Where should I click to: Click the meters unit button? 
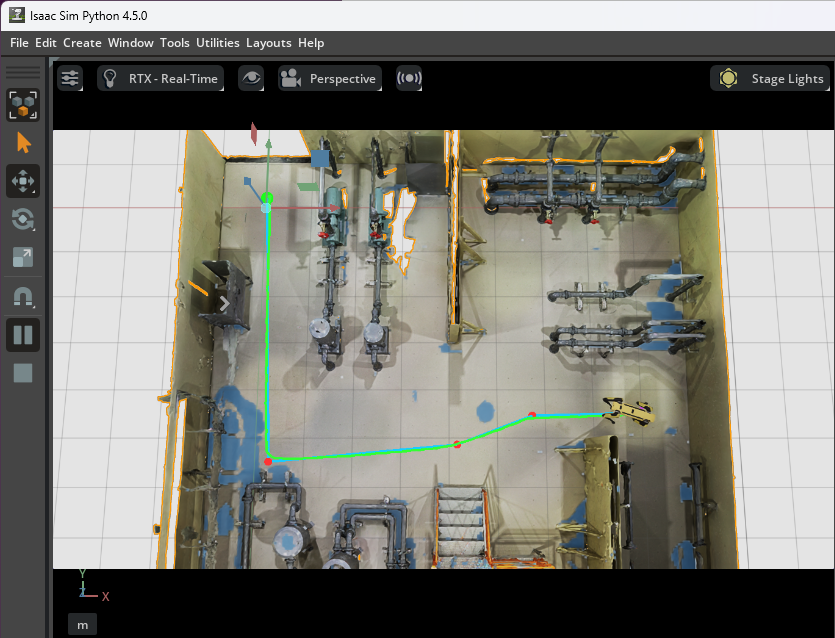tap(83, 625)
